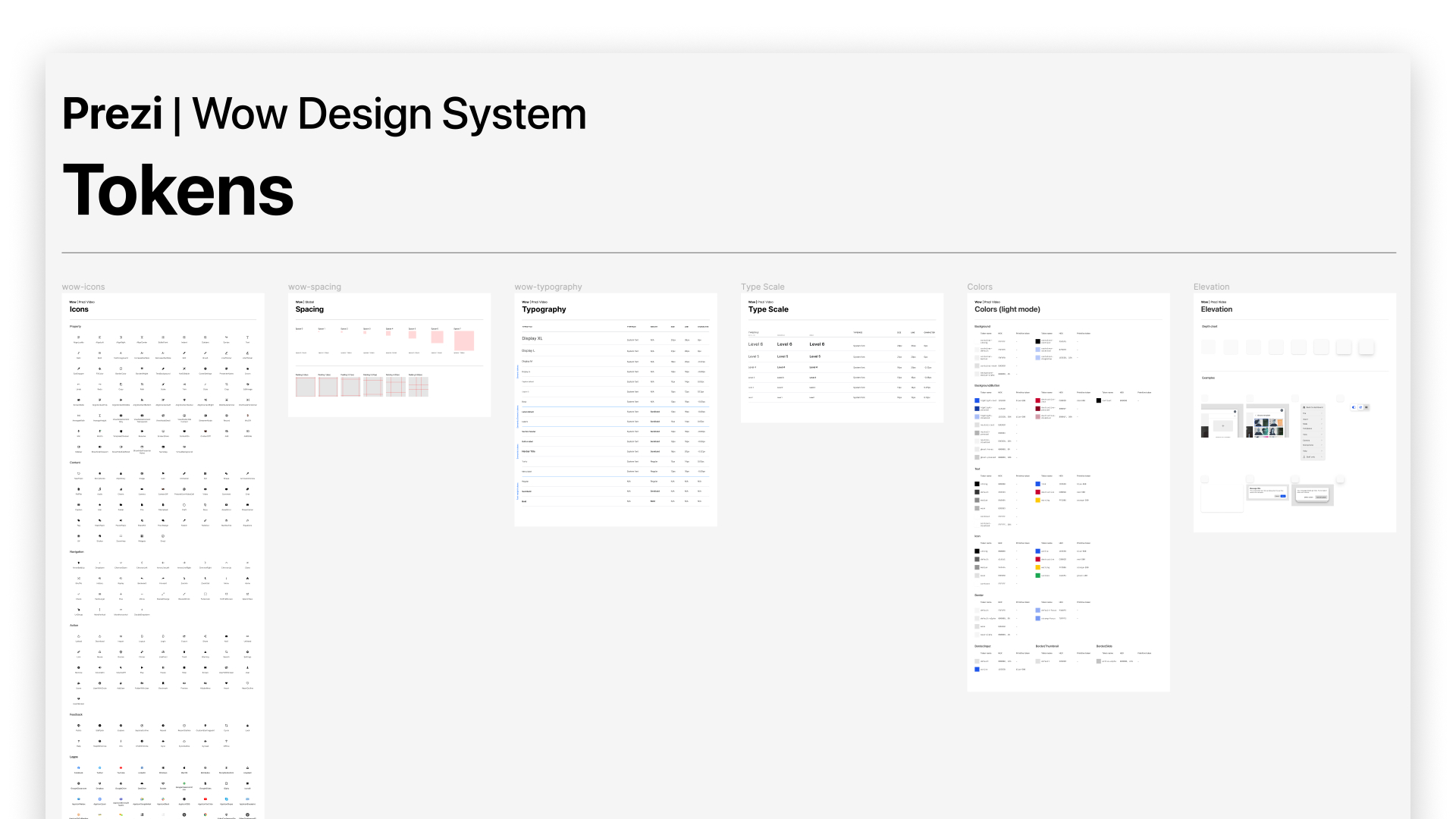Screen dimensions: 1456x819
Task: Select the wow-typography frame label
Action: click(548, 287)
